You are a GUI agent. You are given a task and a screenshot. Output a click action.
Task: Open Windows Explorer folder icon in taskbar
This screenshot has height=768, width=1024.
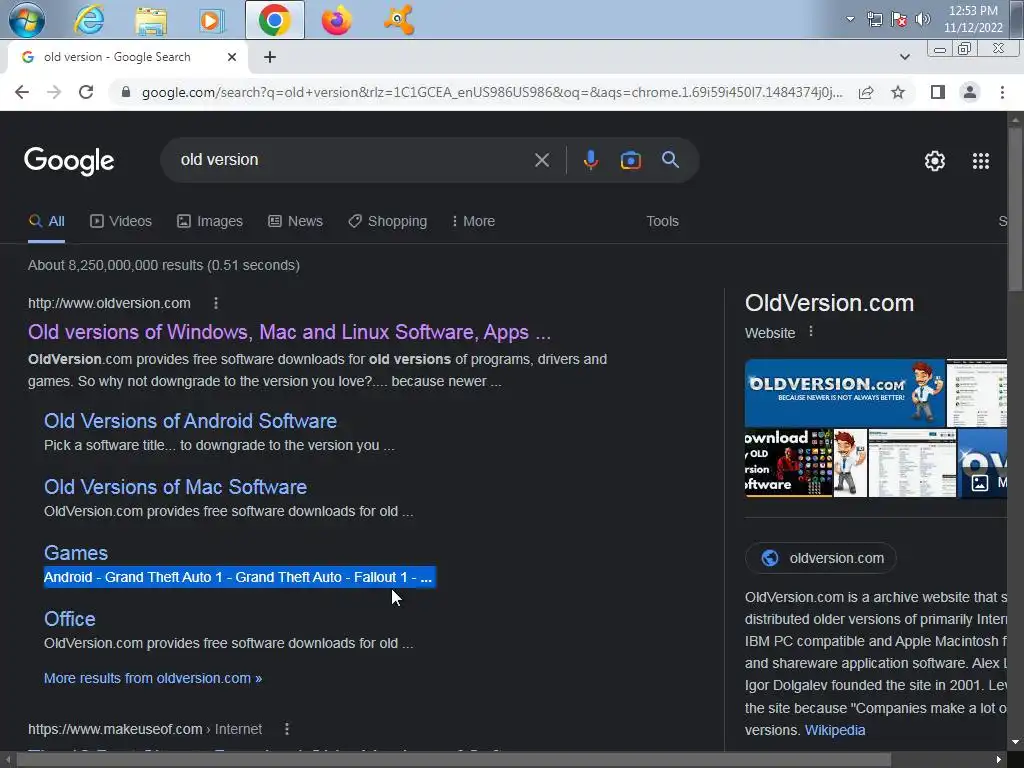151,20
